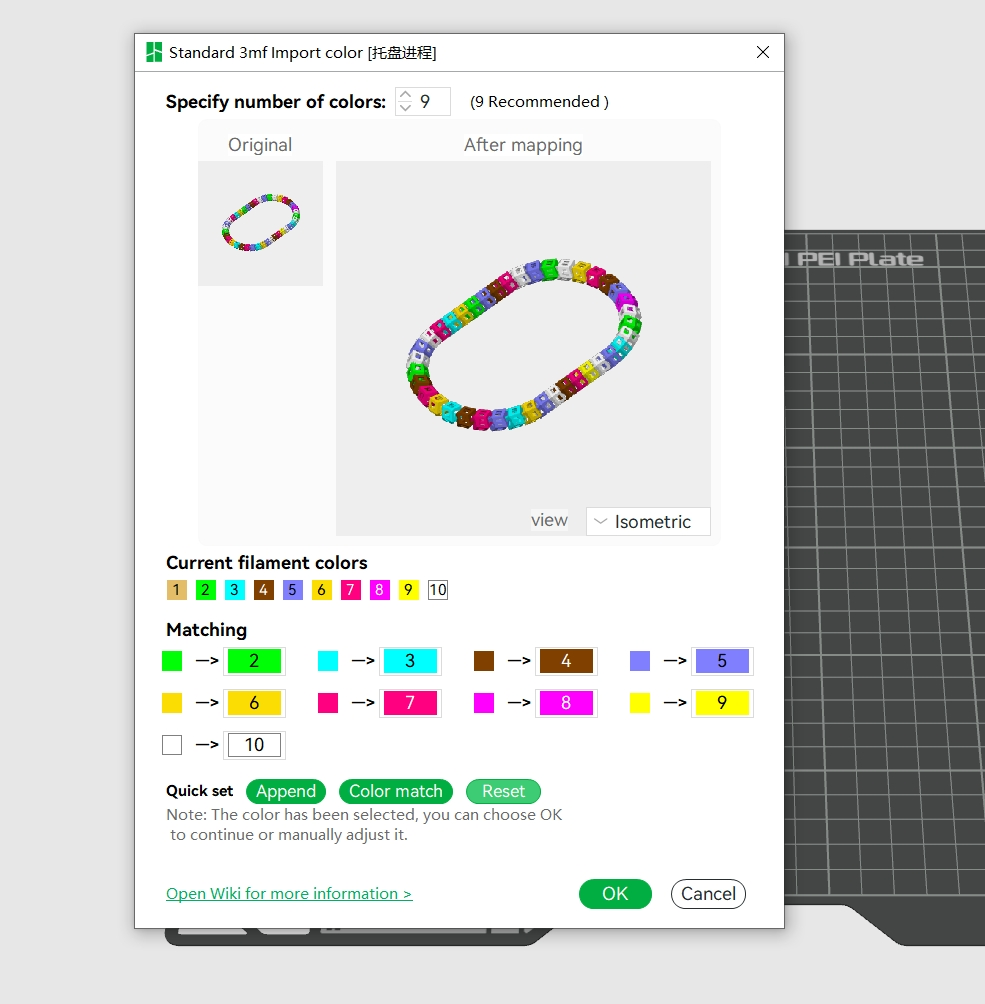Open the Isometric view dropdown
Screen dimensions: 985x1004
tap(648, 521)
